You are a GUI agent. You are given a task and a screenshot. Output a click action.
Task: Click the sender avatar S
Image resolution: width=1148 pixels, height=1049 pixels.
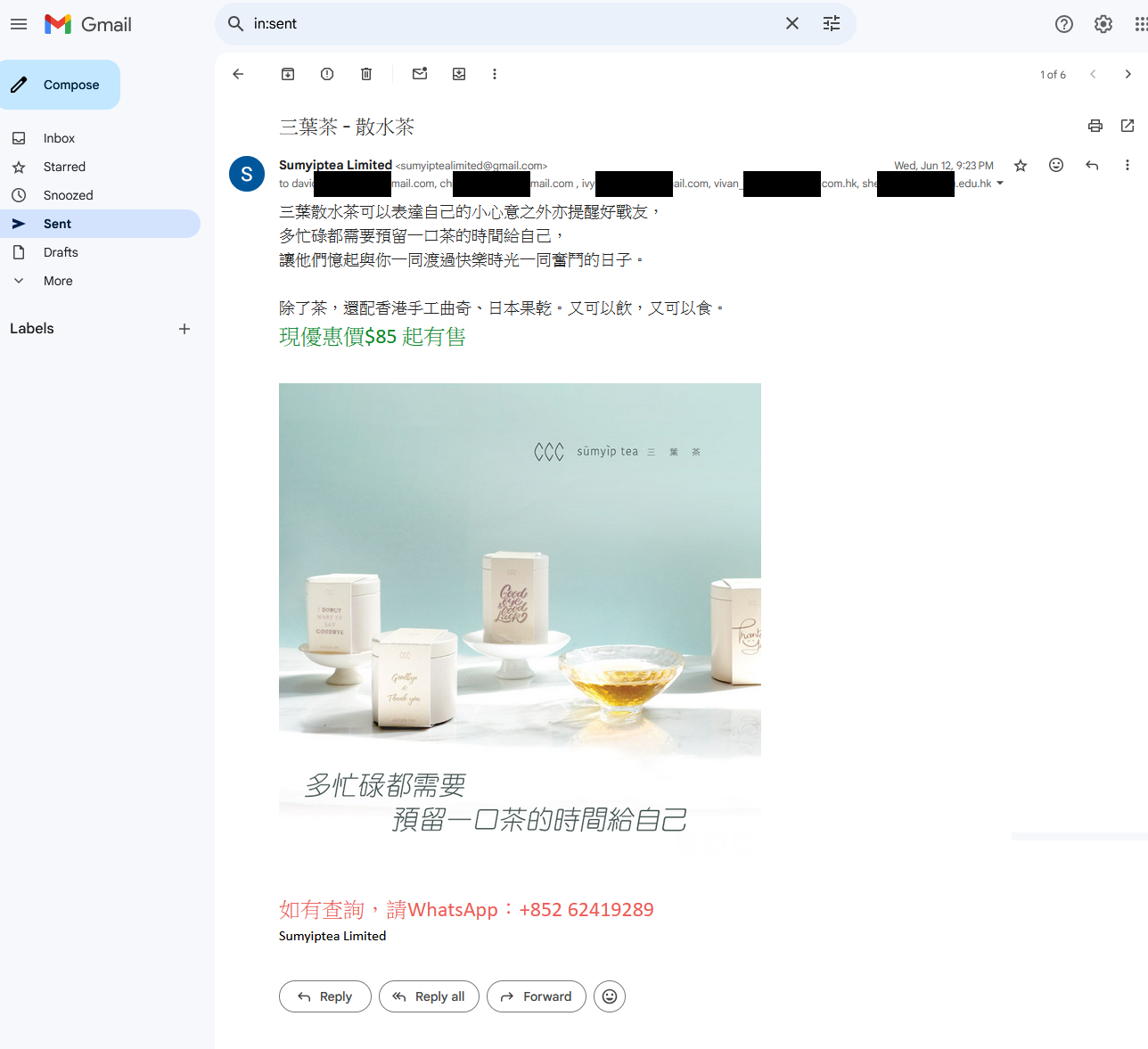(x=247, y=174)
